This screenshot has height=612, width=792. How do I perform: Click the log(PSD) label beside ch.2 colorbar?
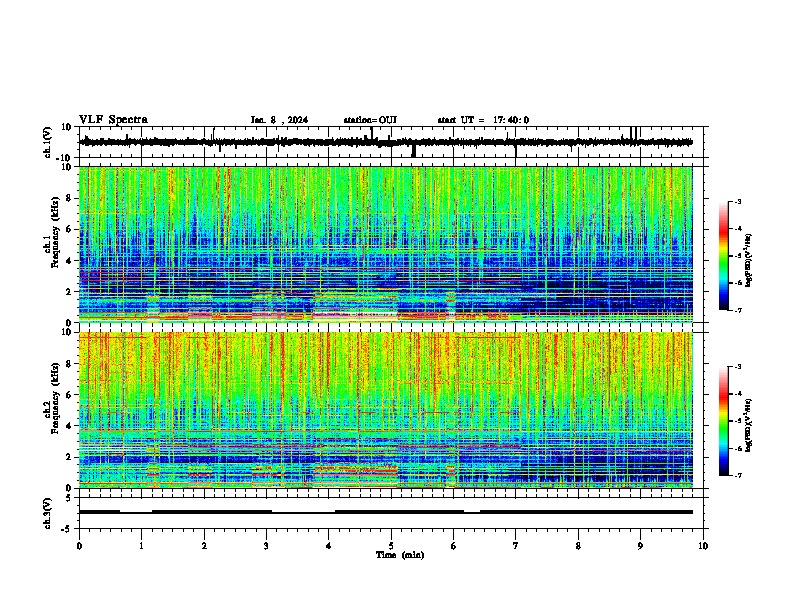(748, 425)
